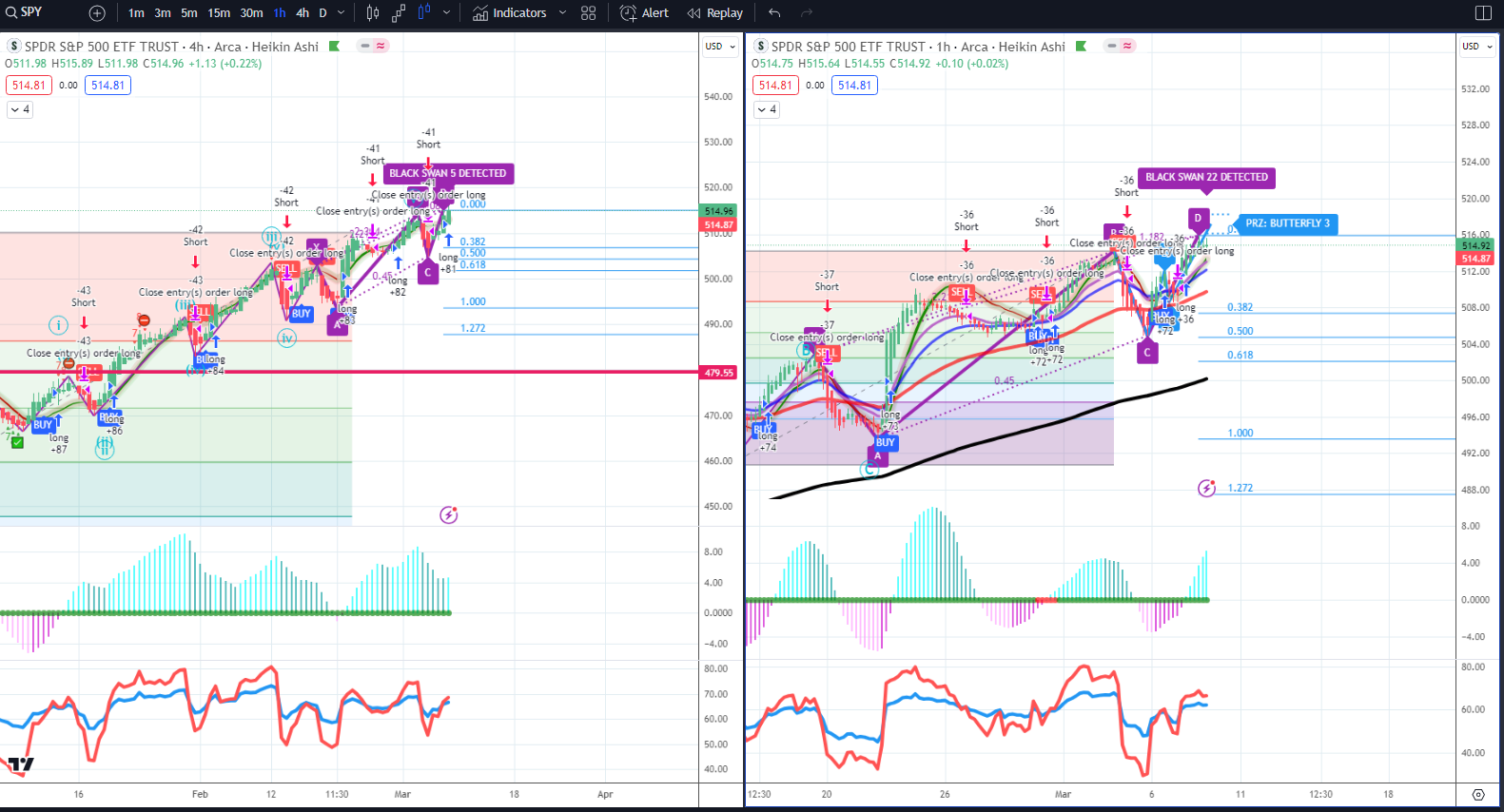Select the harmonic point C marker on the 4h chart
Viewport: 1504px width, 812px height.
pos(428,272)
